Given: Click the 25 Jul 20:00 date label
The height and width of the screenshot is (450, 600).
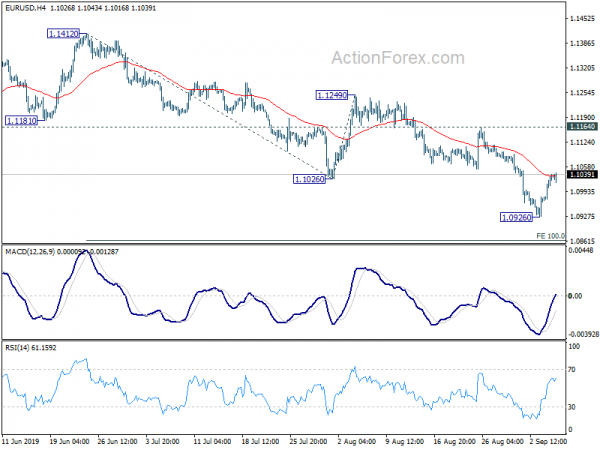Looking at the screenshot, I should pyautogui.click(x=308, y=441).
